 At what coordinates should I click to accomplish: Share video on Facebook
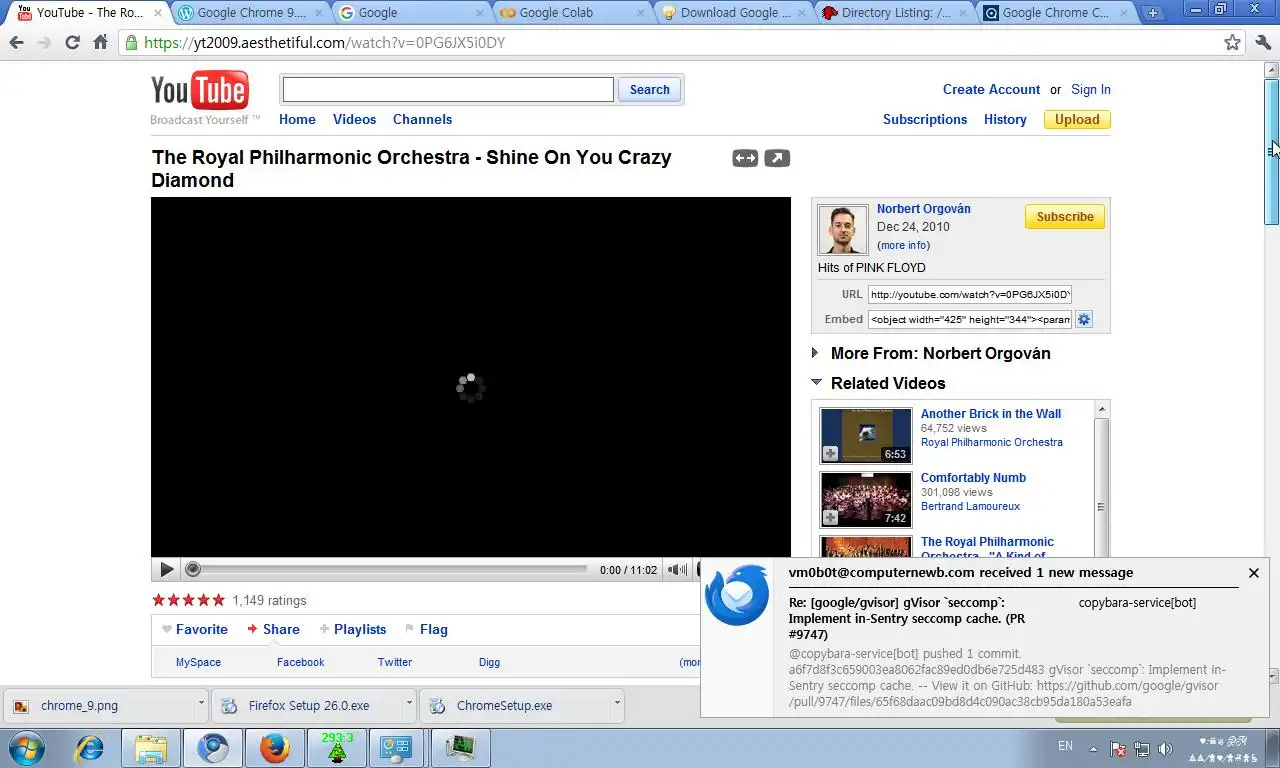pos(300,662)
